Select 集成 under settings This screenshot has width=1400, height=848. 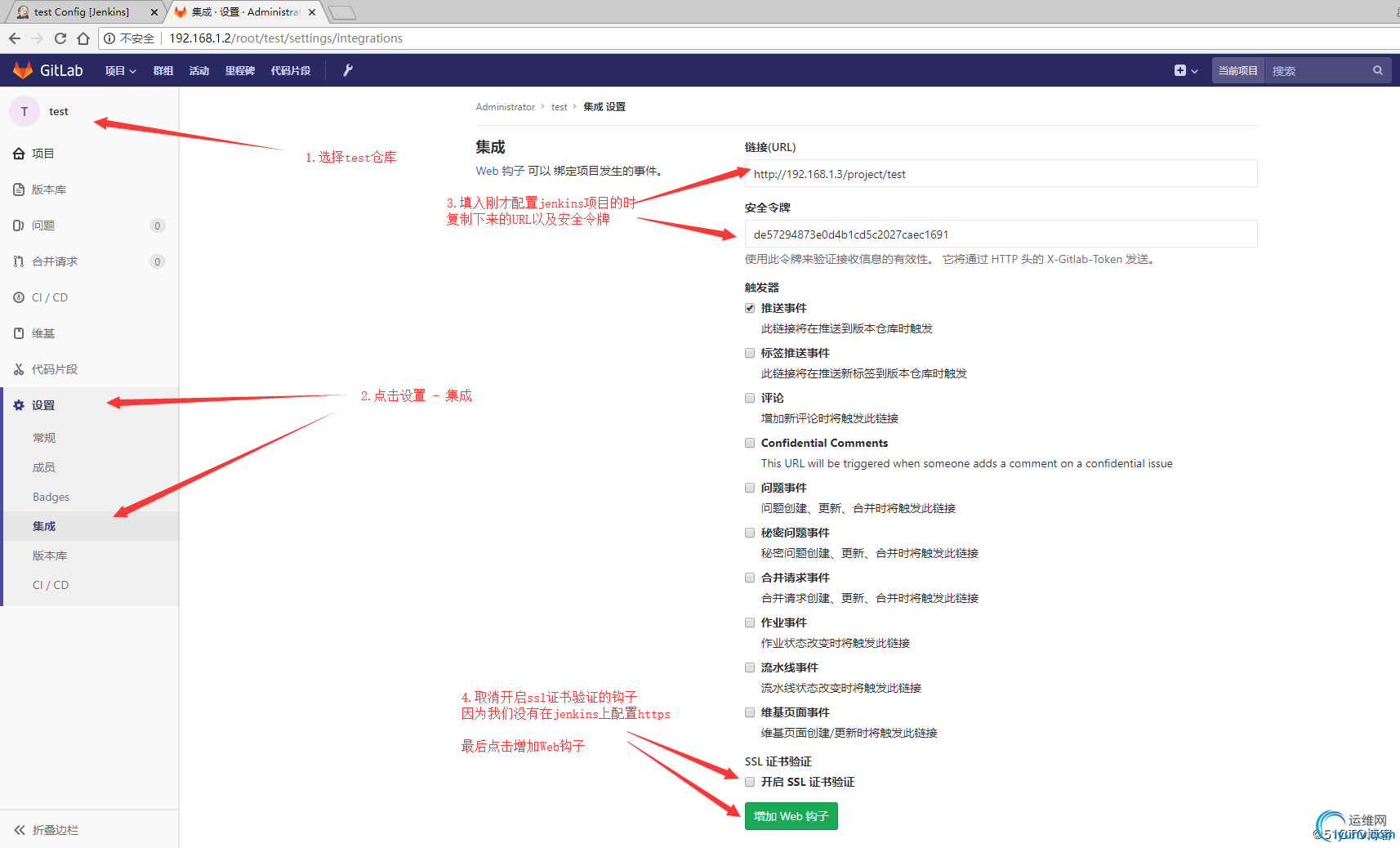pyautogui.click(x=44, y=526)
